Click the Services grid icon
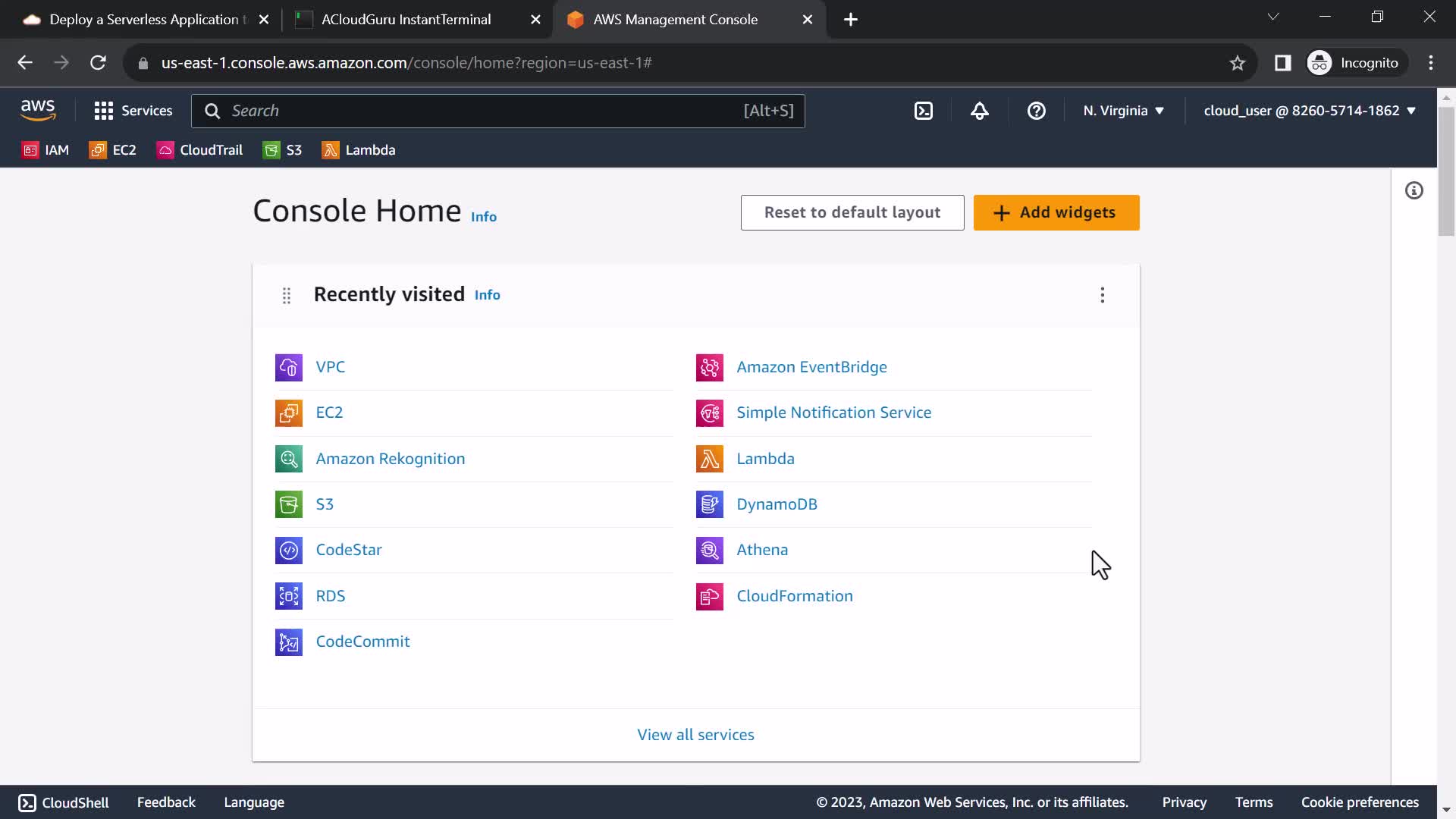Viewport: 1456px width, 819px height. pos(103,111)
